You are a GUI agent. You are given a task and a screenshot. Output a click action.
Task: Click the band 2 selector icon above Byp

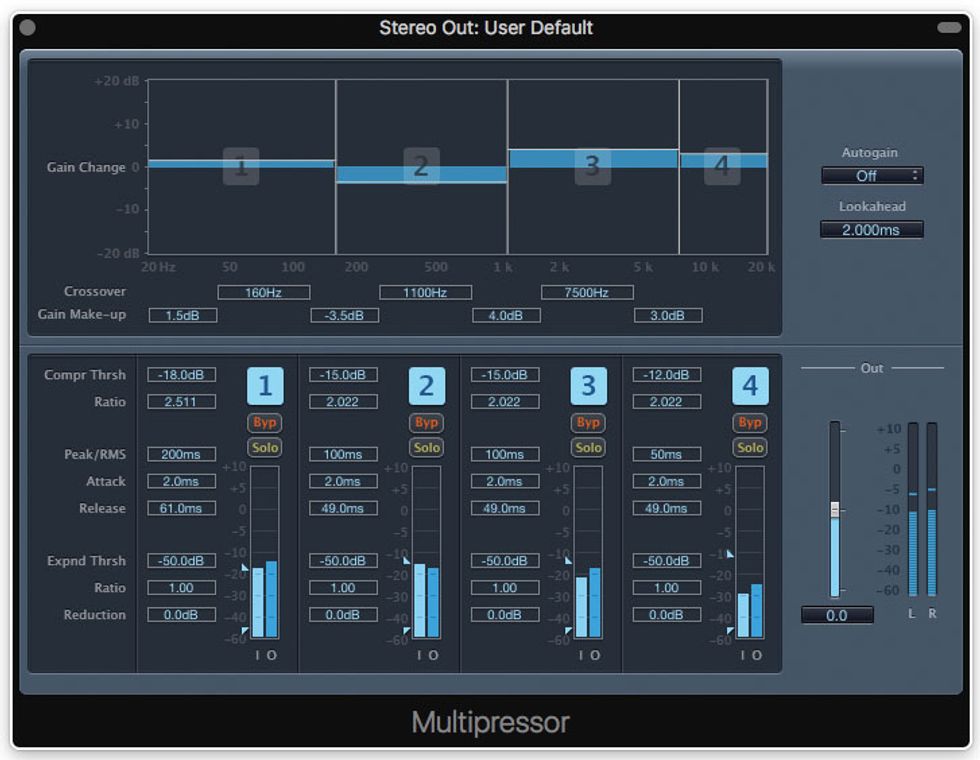[x=426, y=384]
